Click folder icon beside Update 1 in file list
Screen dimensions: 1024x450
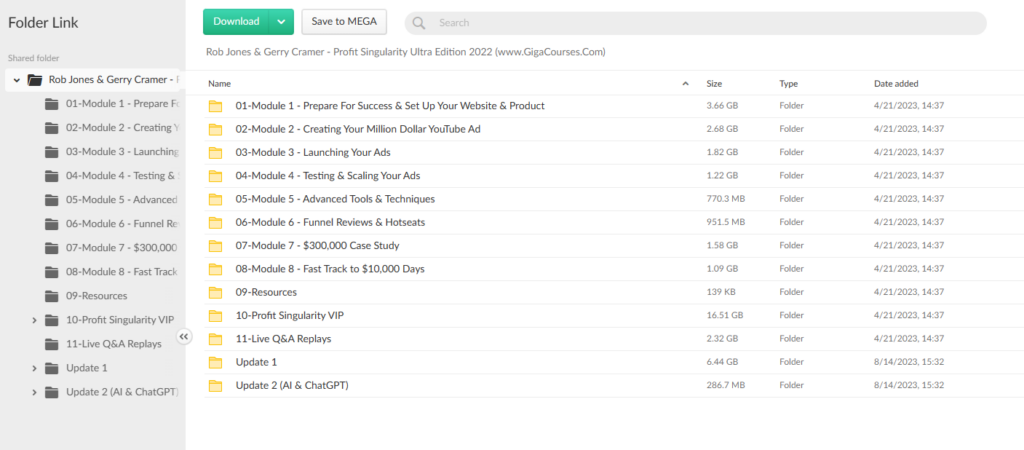[214, 362]
